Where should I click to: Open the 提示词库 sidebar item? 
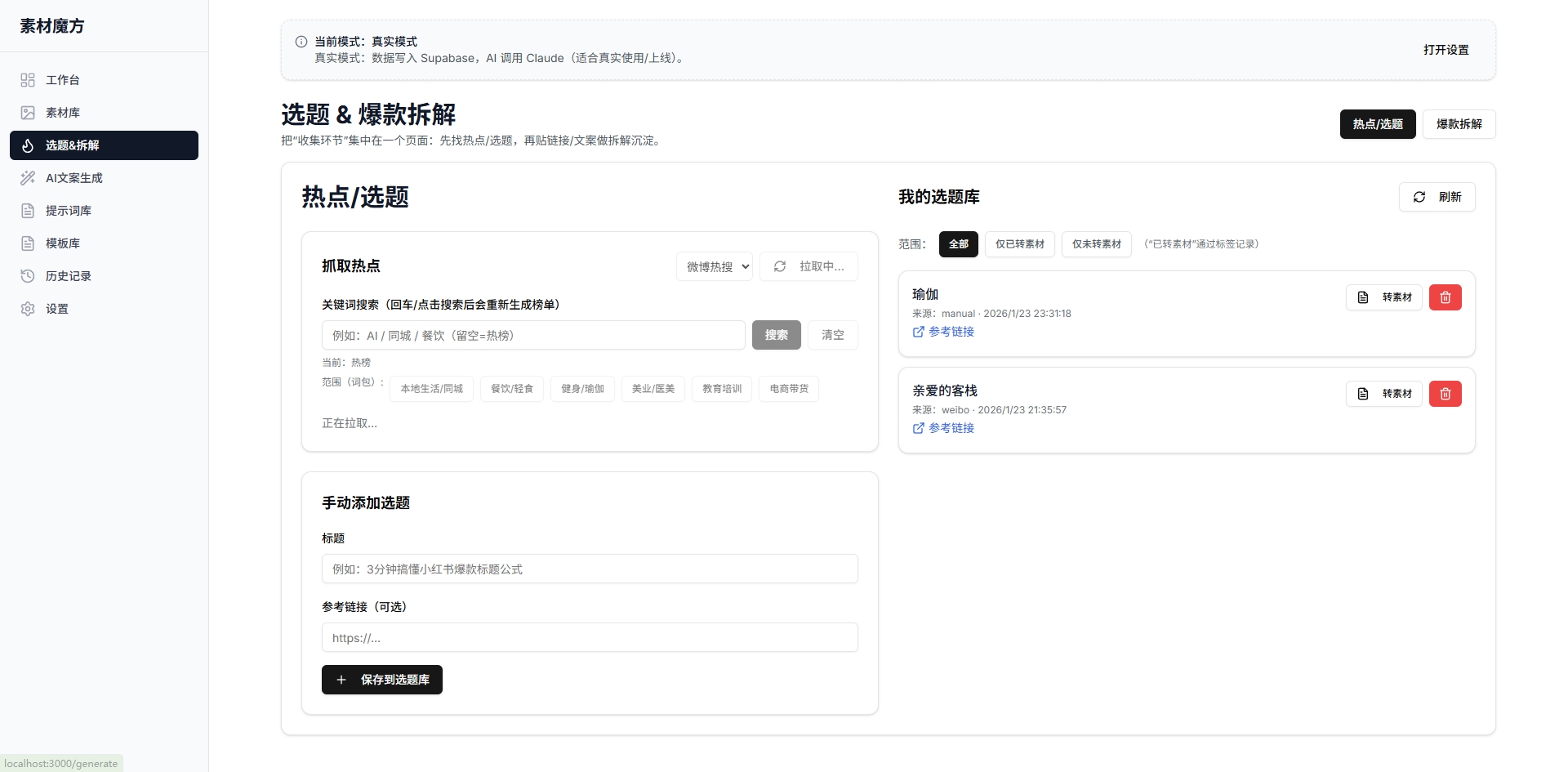pyautogui.click(x=69, y=211)
